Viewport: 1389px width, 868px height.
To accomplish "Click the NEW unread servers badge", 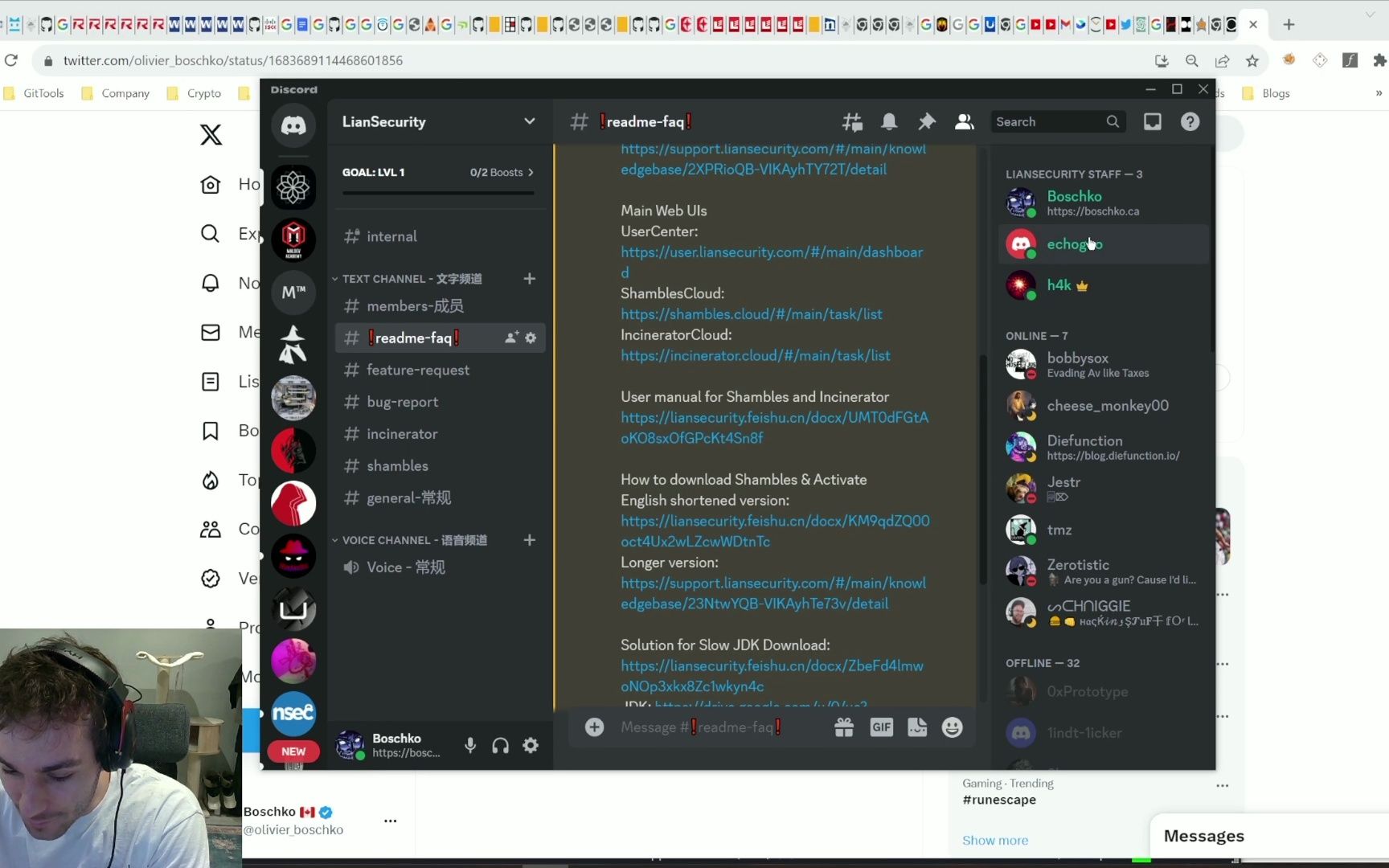I will click(293, 751).
